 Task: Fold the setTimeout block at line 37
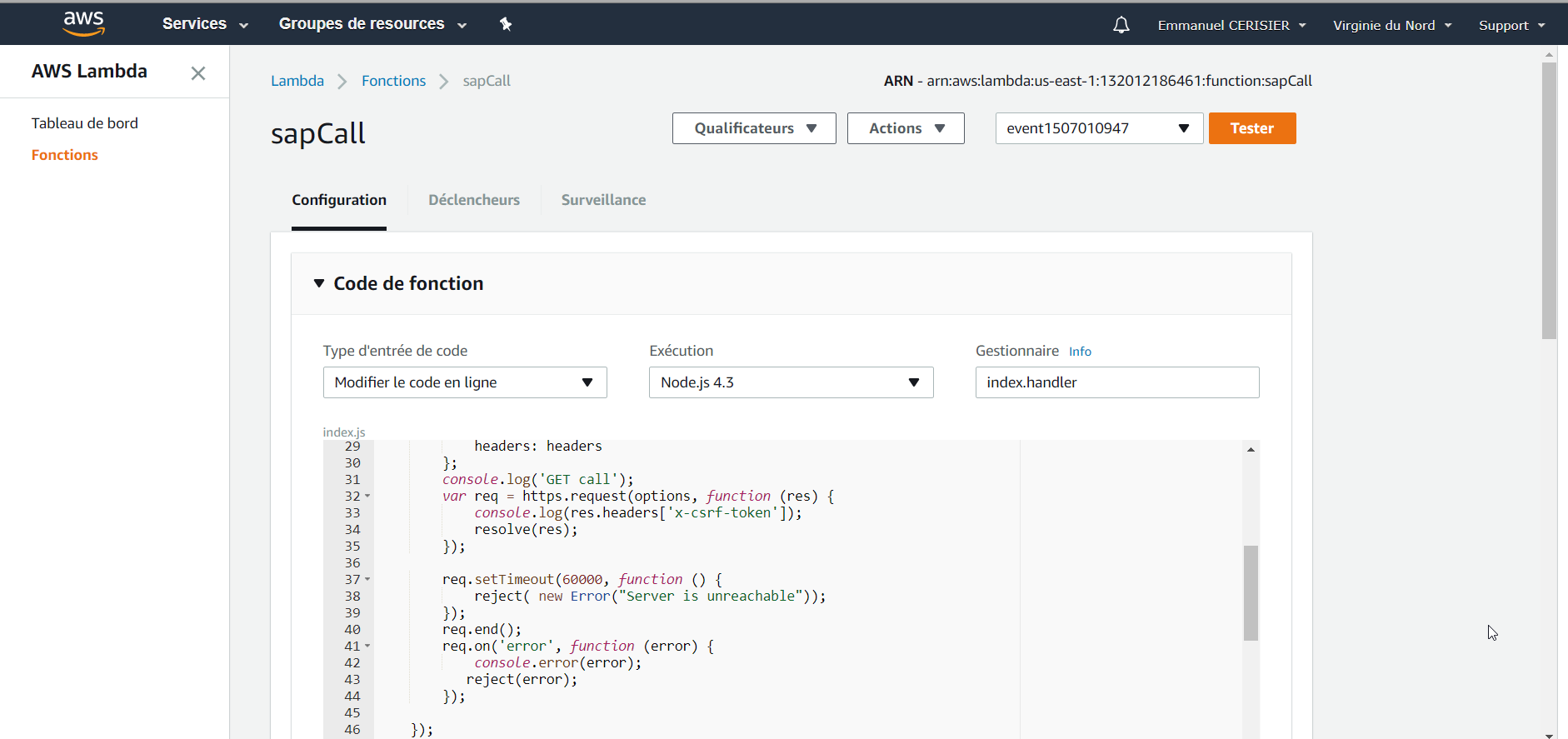coord(367,579)
